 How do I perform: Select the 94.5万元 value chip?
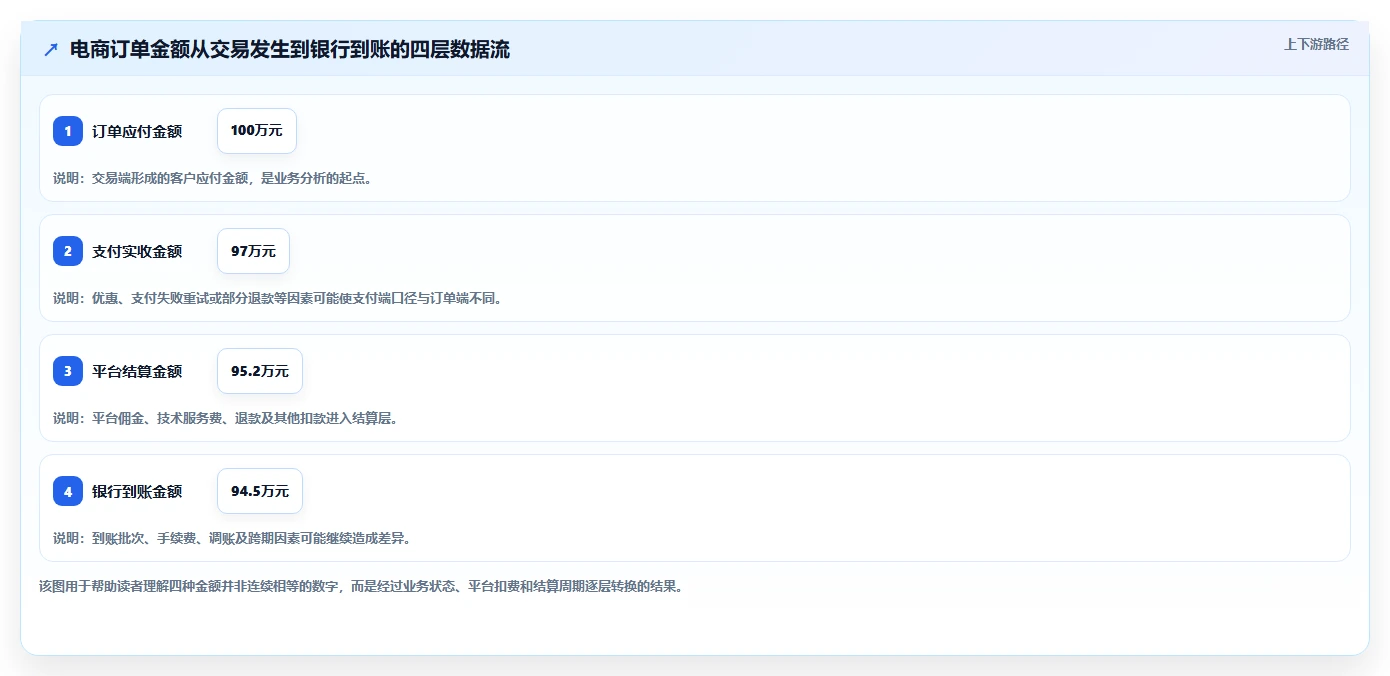260,491
